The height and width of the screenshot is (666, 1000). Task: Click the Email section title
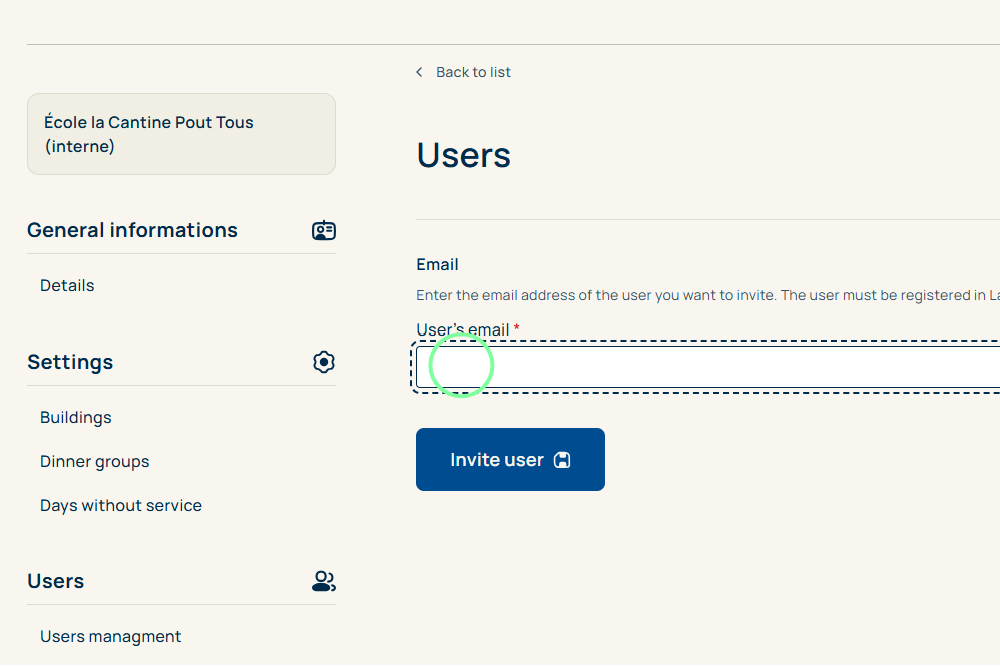[438, 264]
